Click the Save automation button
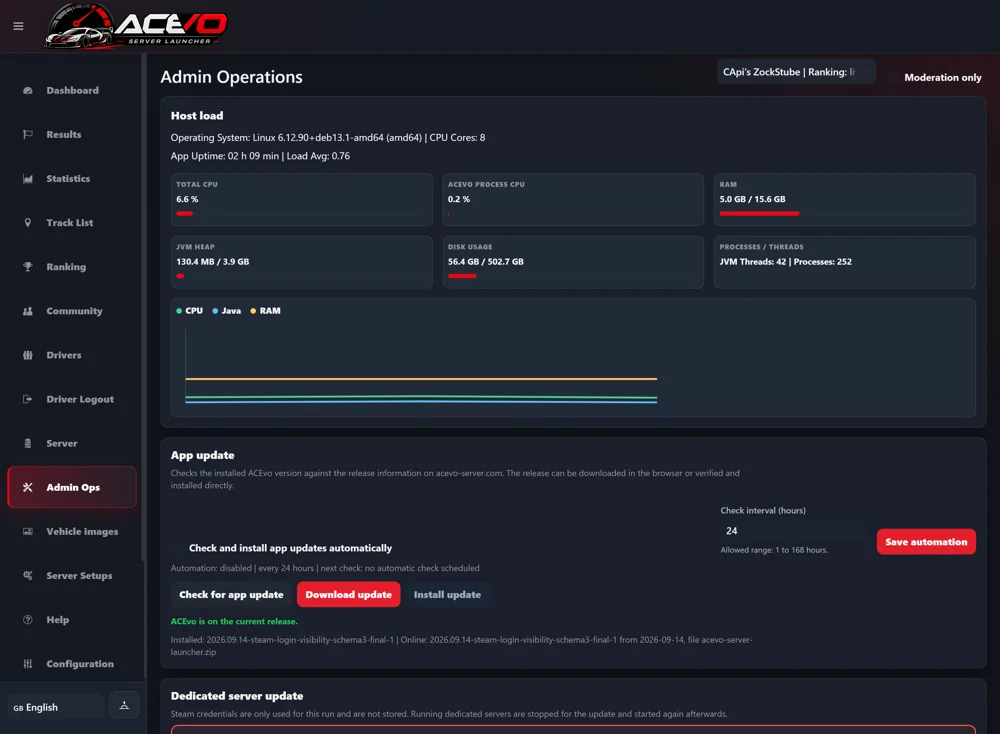The width and height of the screenshot is (1000, 734). [926, 542]
